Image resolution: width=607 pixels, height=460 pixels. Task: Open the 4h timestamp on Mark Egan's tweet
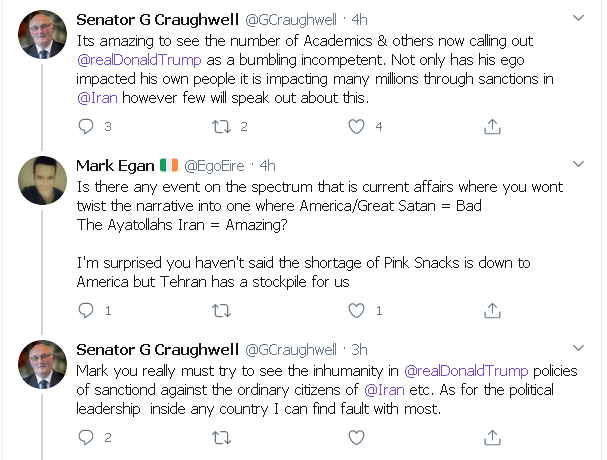tap(268, 165)
